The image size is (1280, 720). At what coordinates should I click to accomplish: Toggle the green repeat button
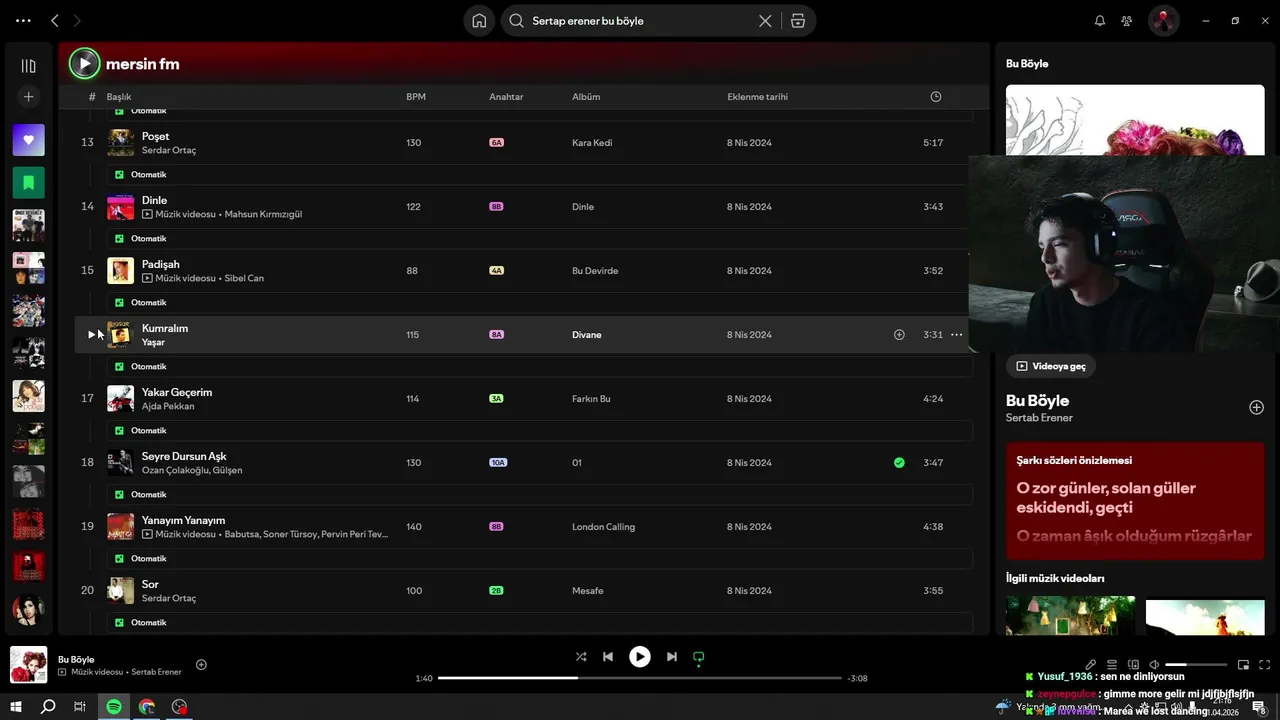pyautogui.click(x=699, y=657)
